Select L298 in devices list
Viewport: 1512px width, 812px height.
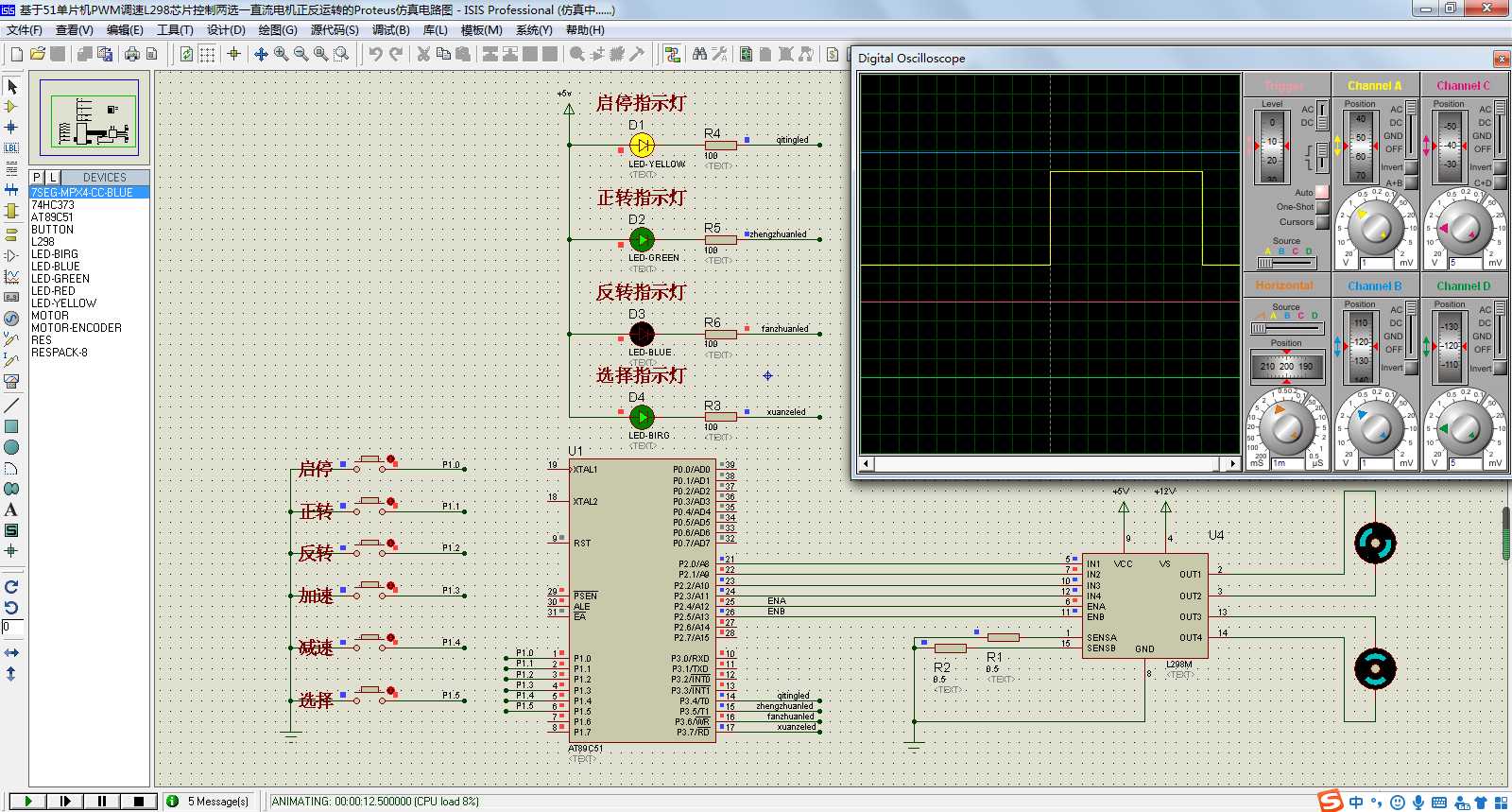tap(43, 242)
